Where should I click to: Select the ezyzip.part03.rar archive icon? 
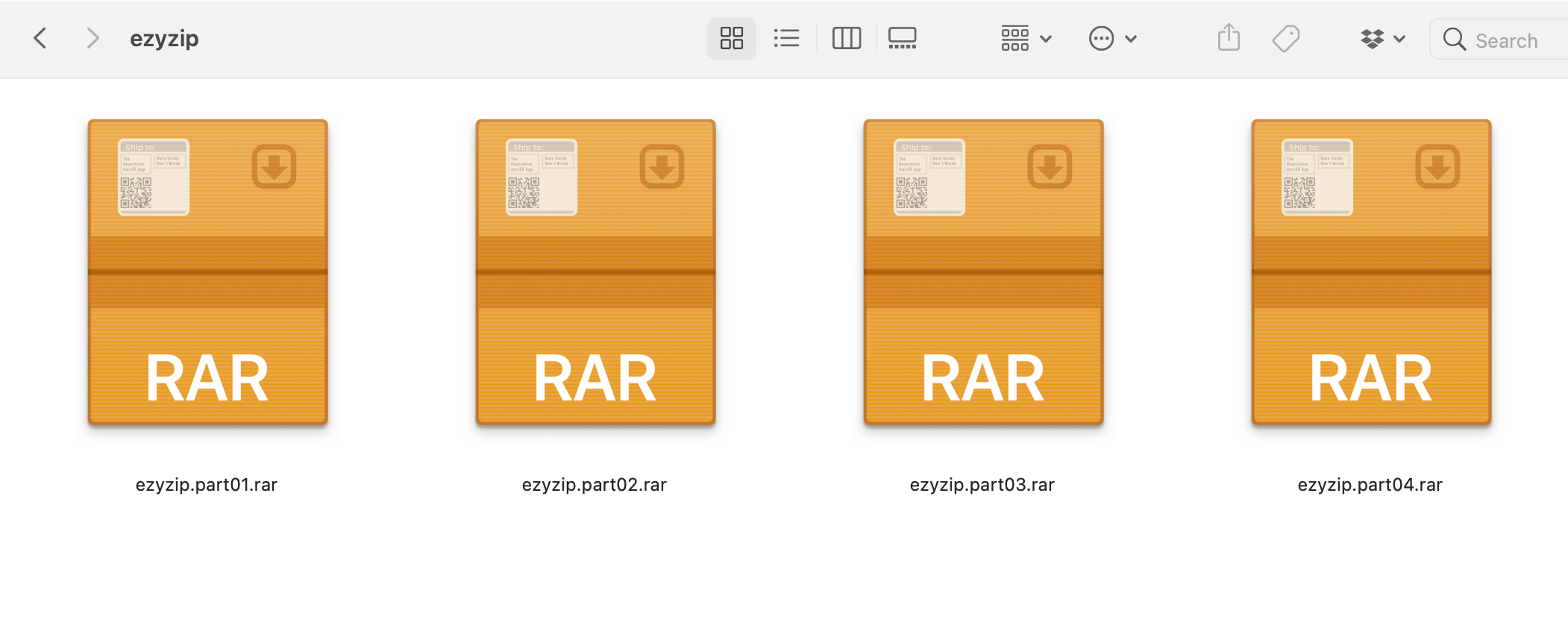coord(983,272)
